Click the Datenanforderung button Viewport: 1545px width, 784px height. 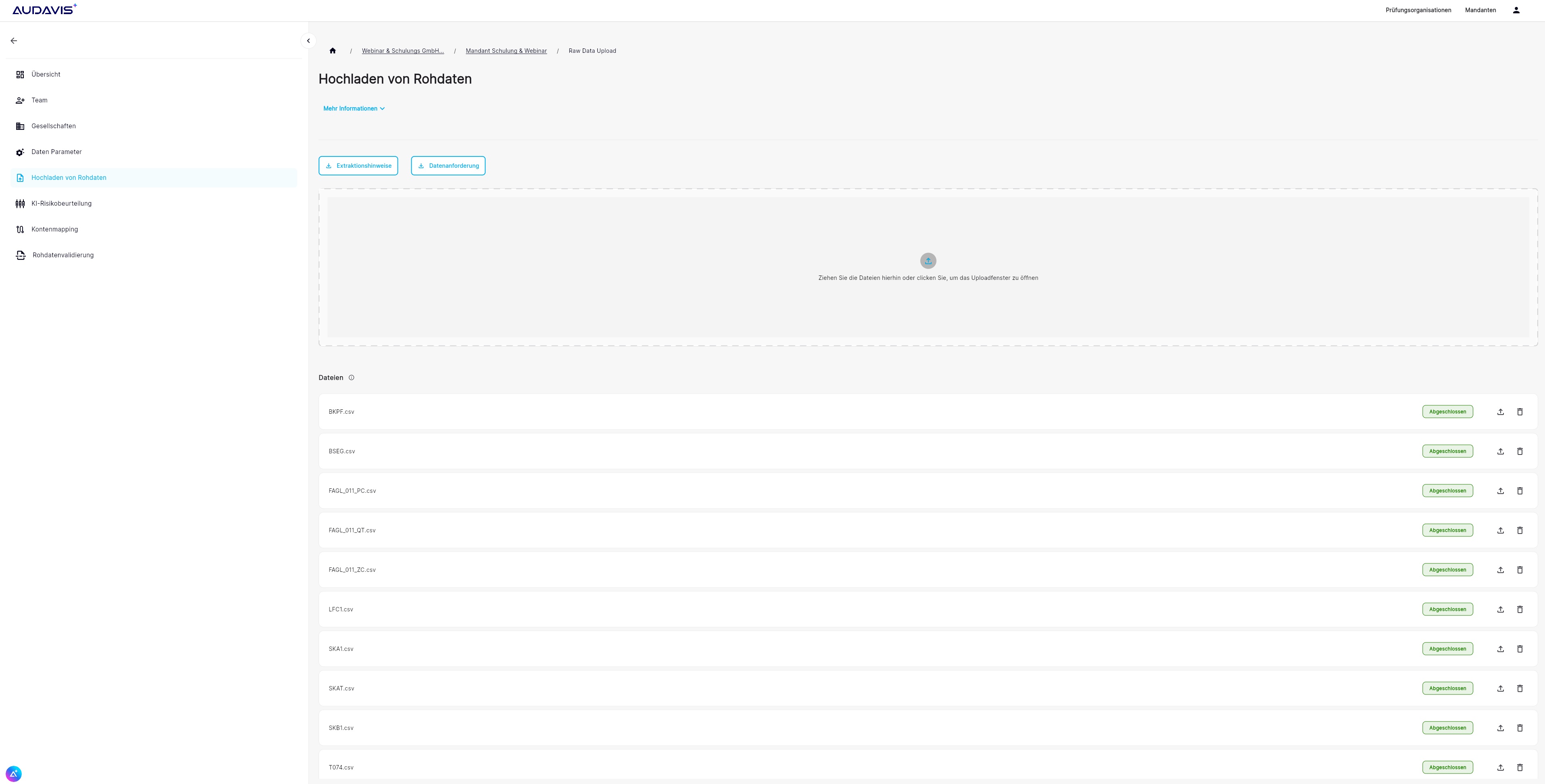pyautogui.click(x=448, y=166)
